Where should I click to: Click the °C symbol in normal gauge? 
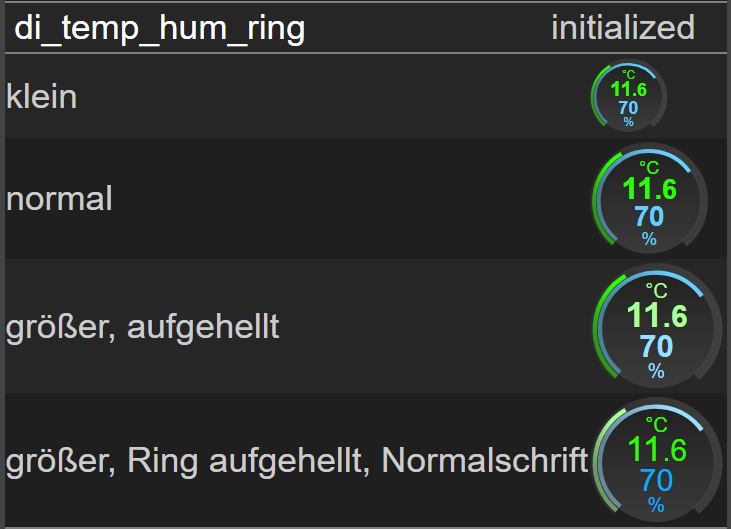649,167
